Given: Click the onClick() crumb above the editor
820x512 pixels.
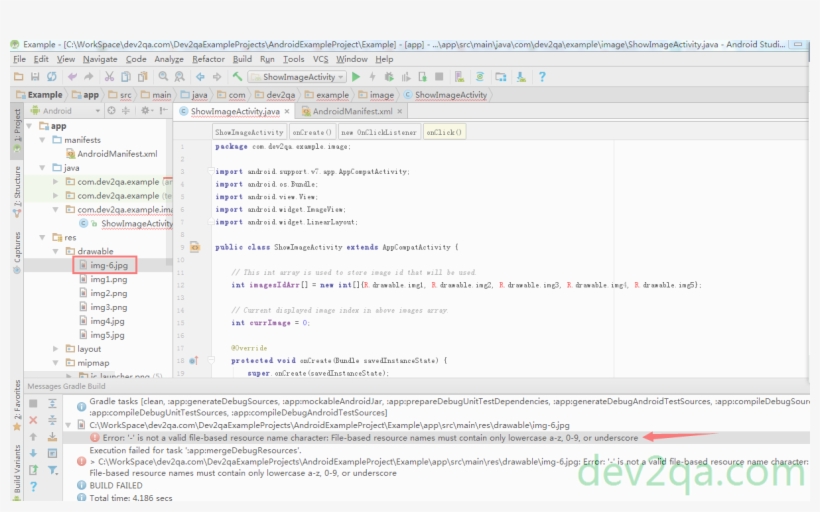Looking at the screenshot, I should pos(444,132).
